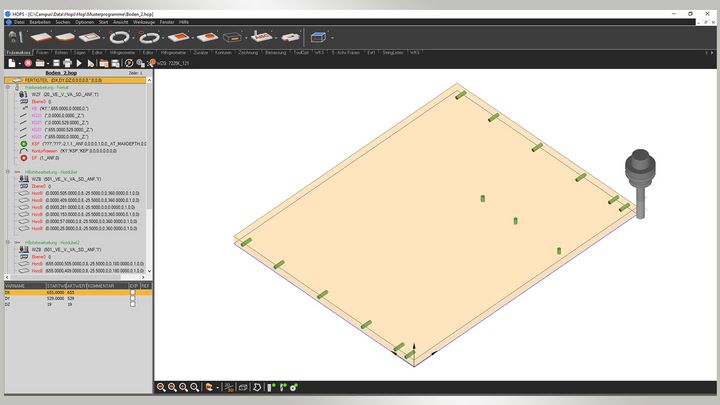The image size is (720, 405).
Task: Toggle EXP checkbox for DZ variable
Action: 133,304
